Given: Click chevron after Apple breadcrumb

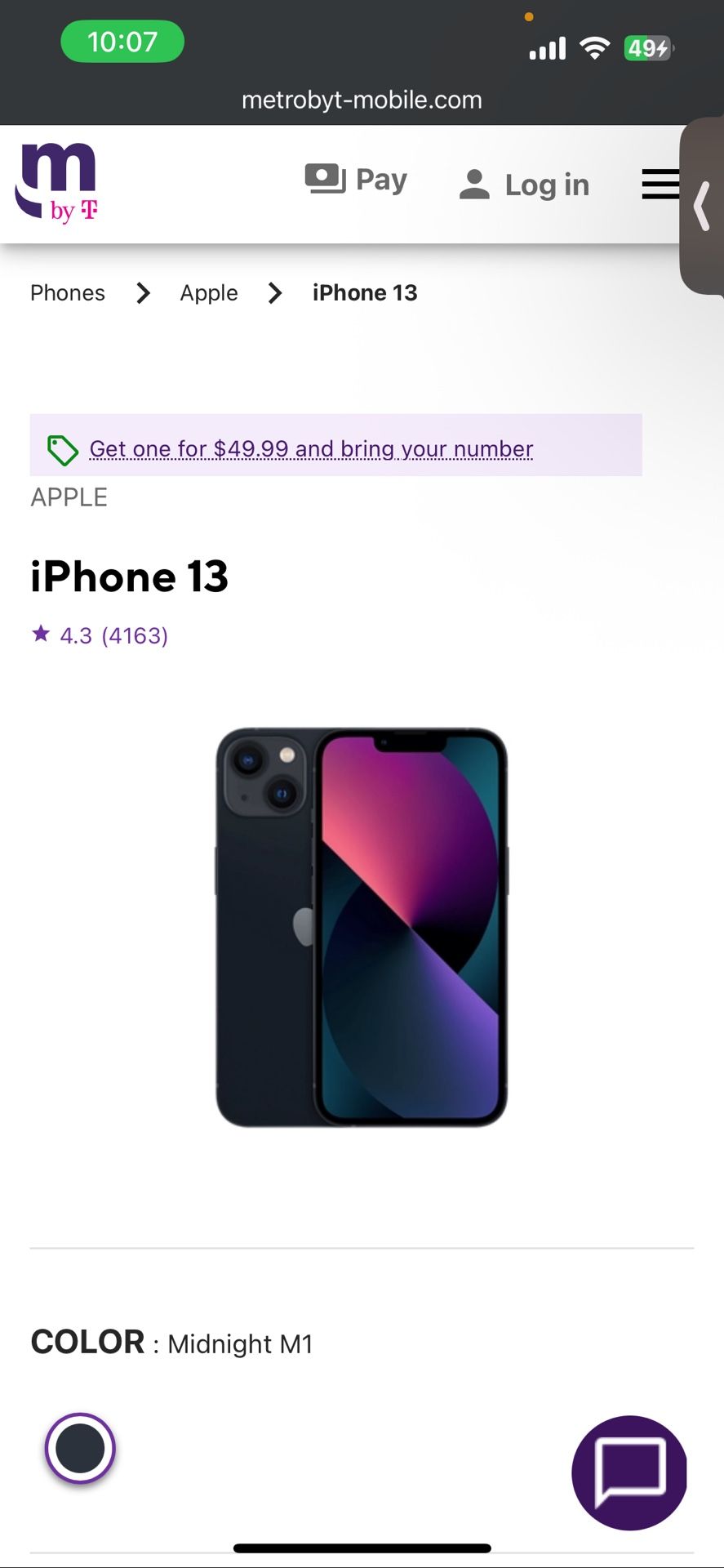Looking at the screenshot, I should (276, 292).
